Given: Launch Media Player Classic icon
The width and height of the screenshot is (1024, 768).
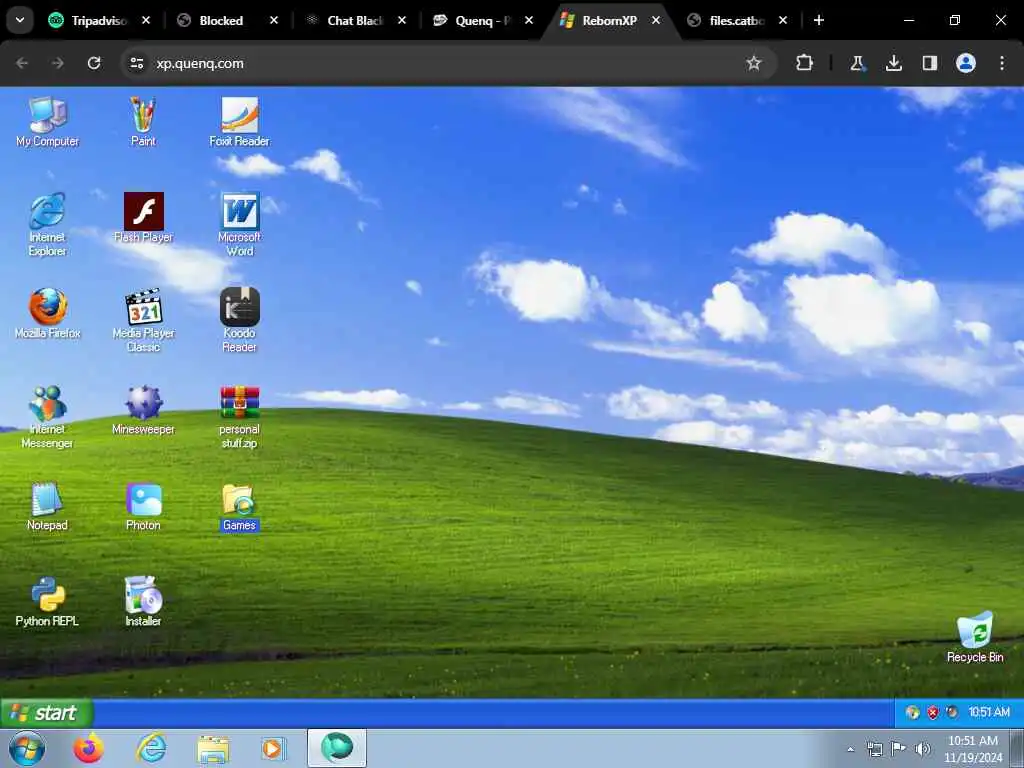Looking at the screenshot, I should pyautogui.click(x=143, y=320).
